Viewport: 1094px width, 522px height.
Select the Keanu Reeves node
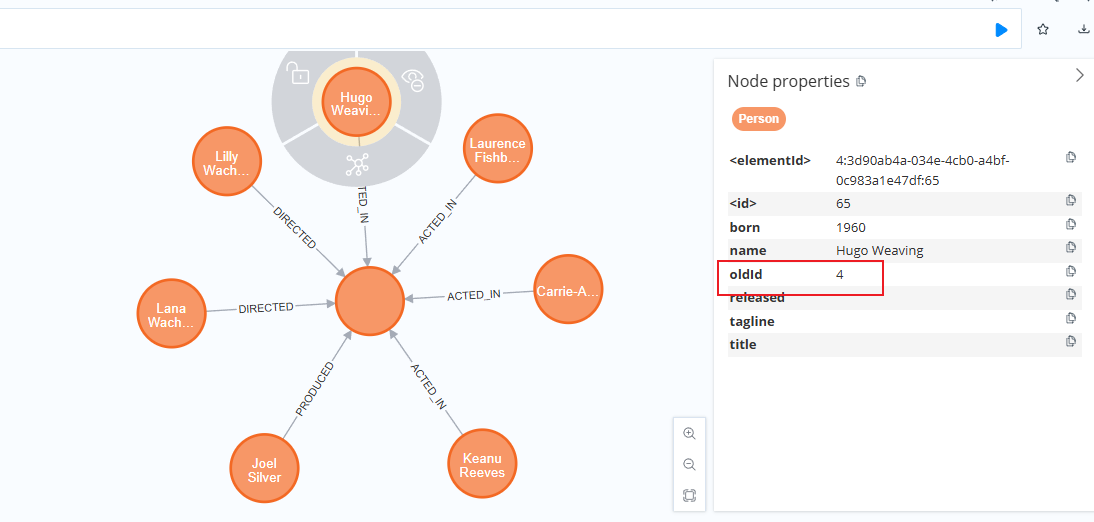[481, 463]
